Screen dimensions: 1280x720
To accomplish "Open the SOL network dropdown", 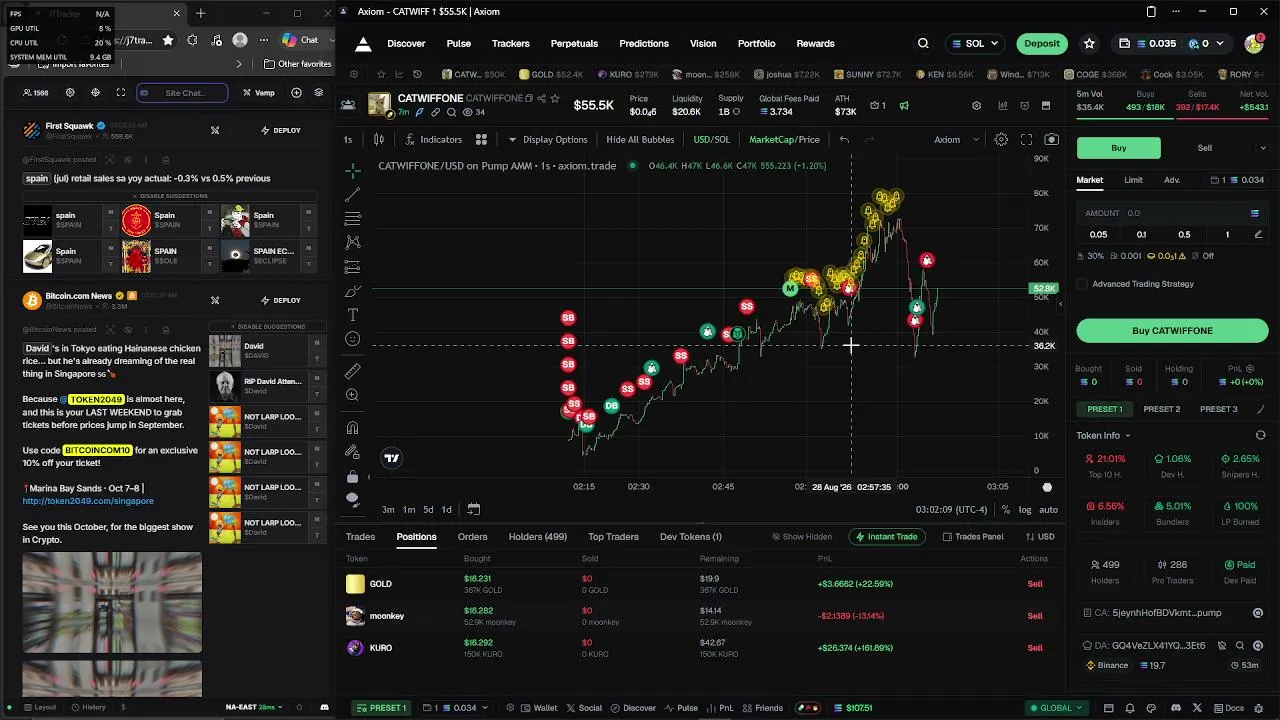I will tap(975, 44).
